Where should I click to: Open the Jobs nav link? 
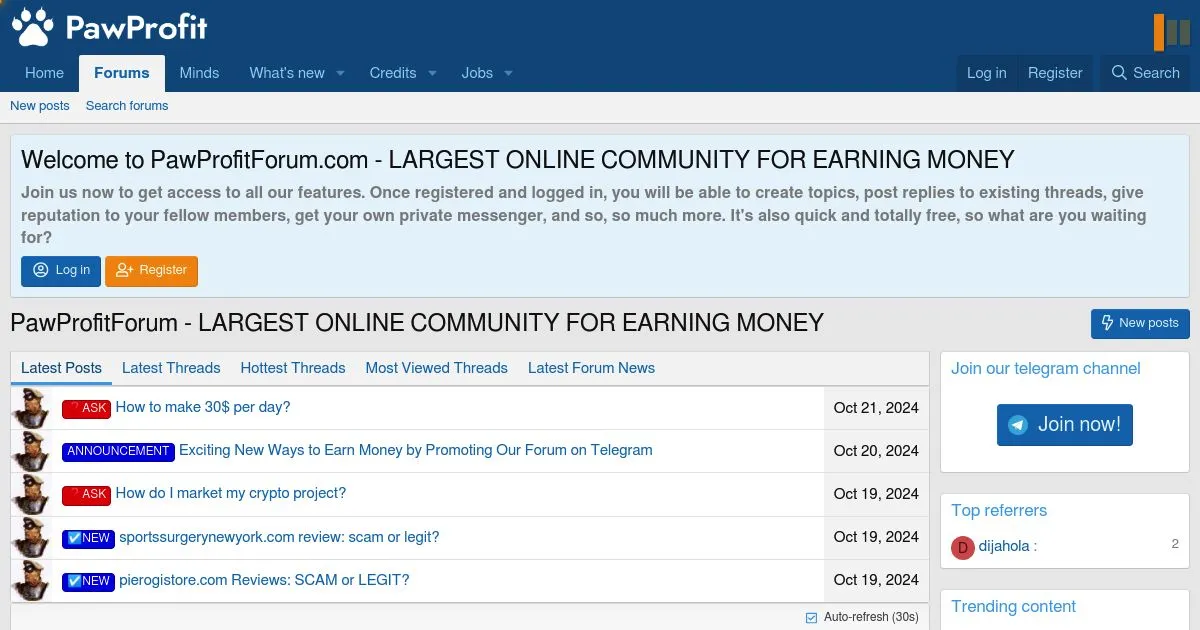coord(477,73)
